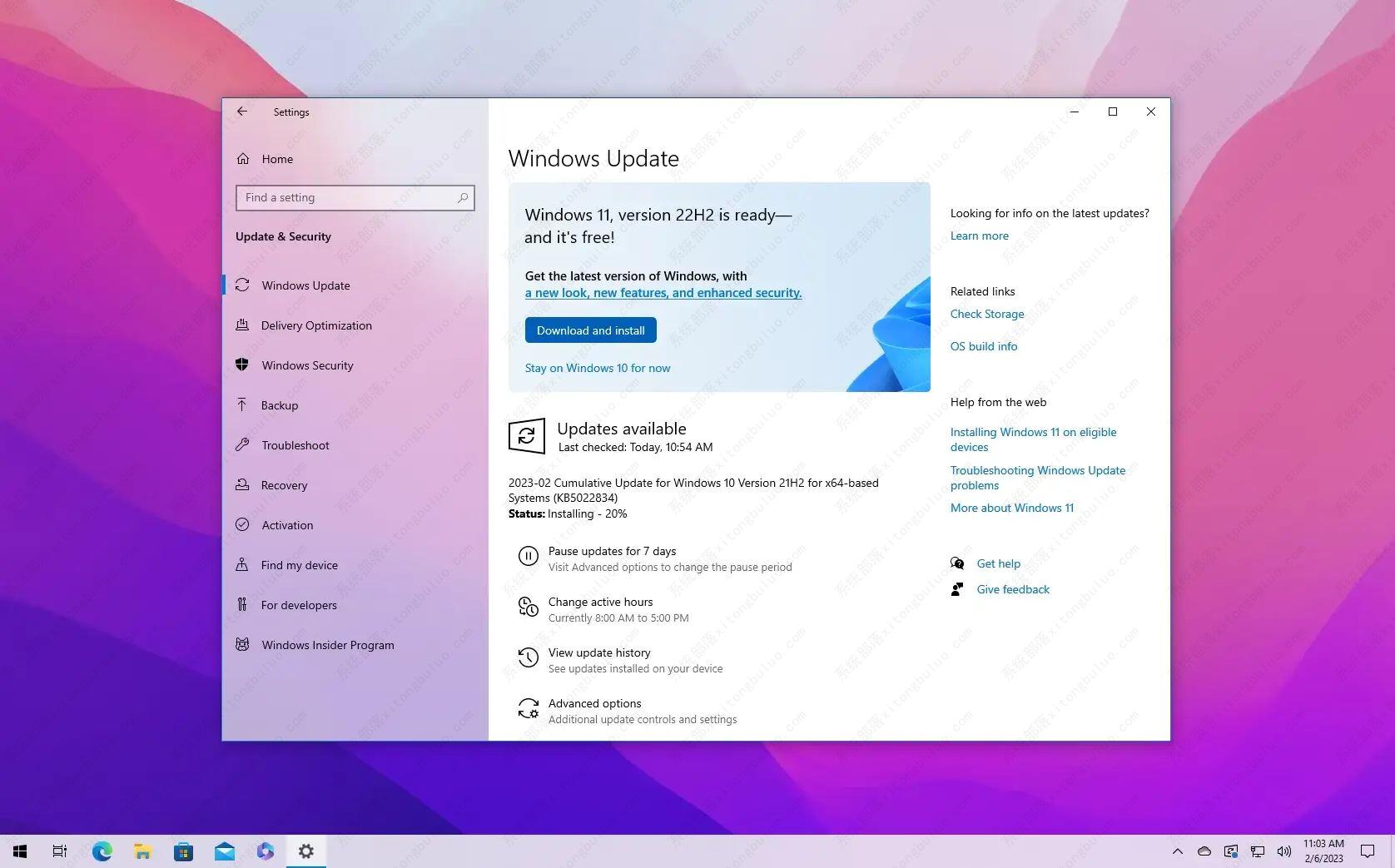Click the View update history icon
The width and height of the screenshot is (1395, 868).
529,657
